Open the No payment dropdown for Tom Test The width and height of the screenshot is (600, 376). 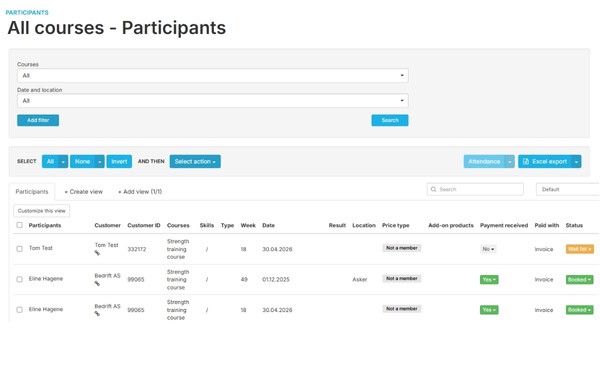488,249
